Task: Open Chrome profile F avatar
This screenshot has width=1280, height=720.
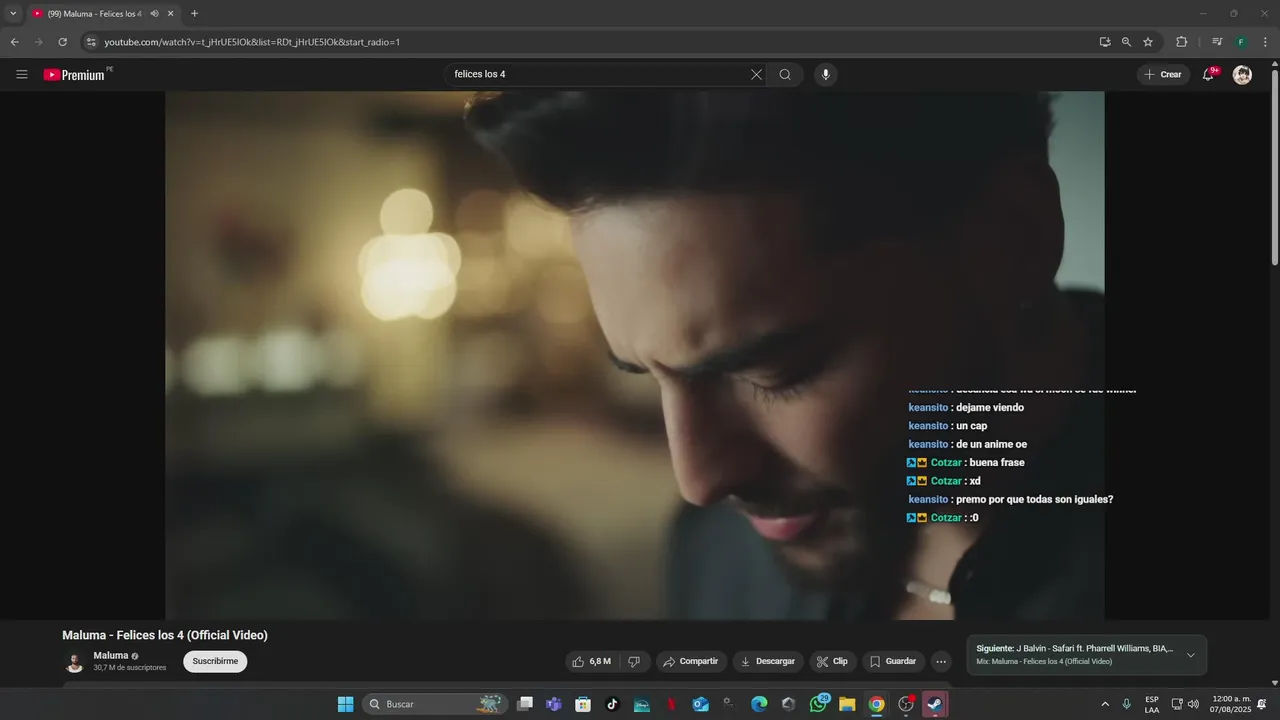Action: pyautogui.click(x=1241, y=42)
